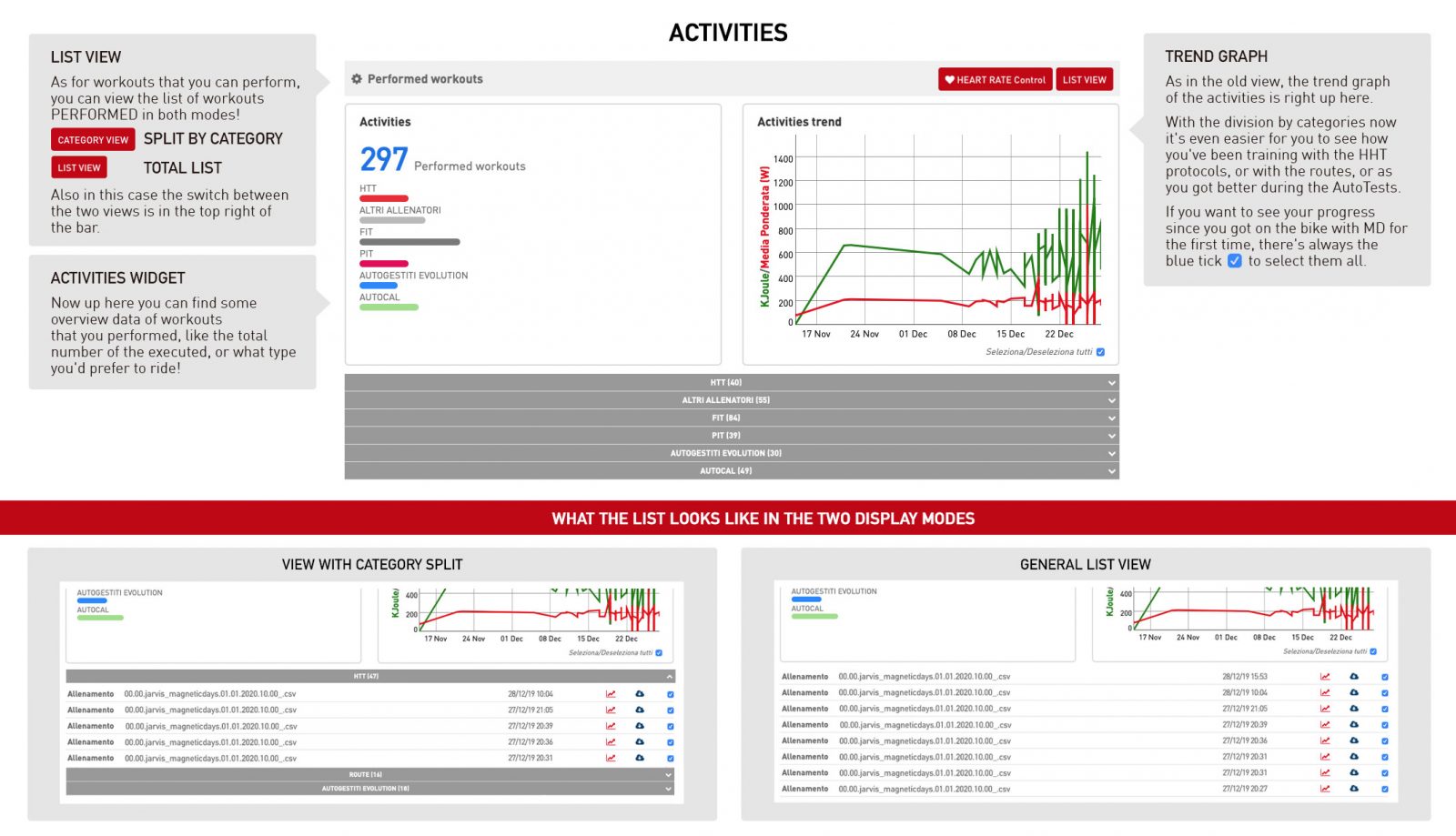Image resolution: width=1456 pixels, height=836 pixels.
Task: Download the 28/12/19 10:04 workout via cloud icon
Action: click(640, 692)
